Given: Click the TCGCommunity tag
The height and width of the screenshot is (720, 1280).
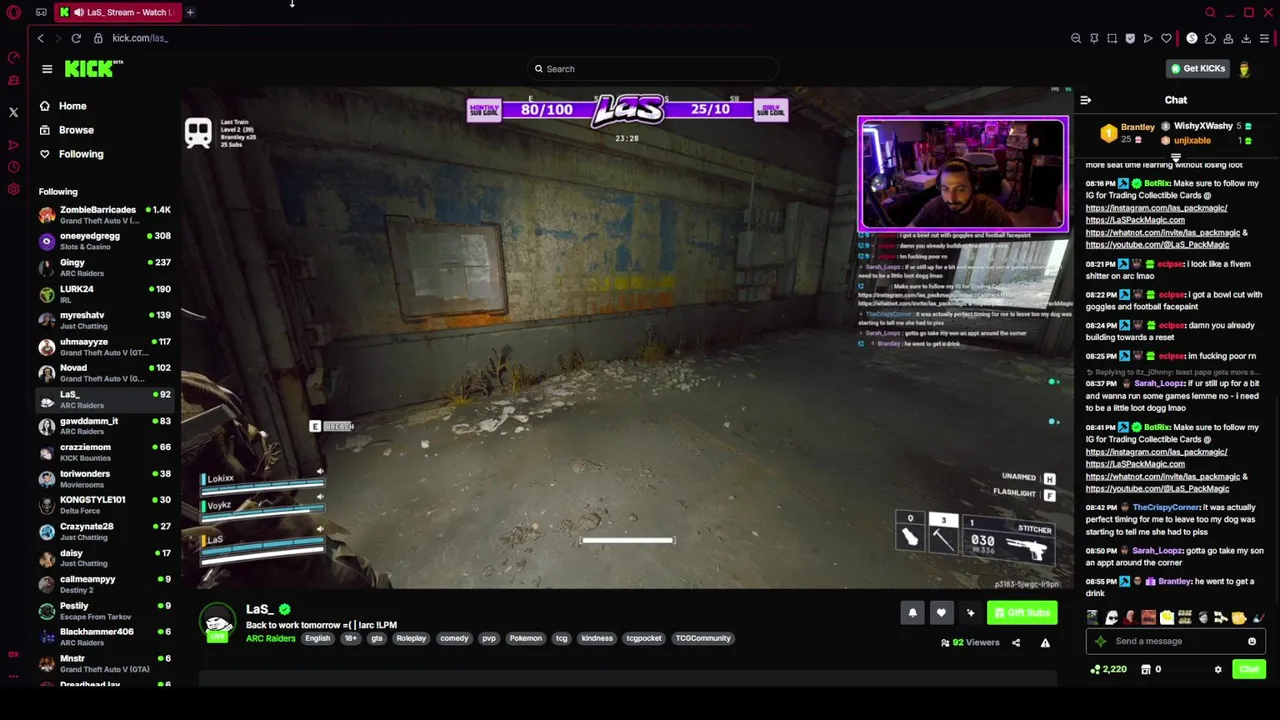Looking at the screenshot, I should coord(703,639).
